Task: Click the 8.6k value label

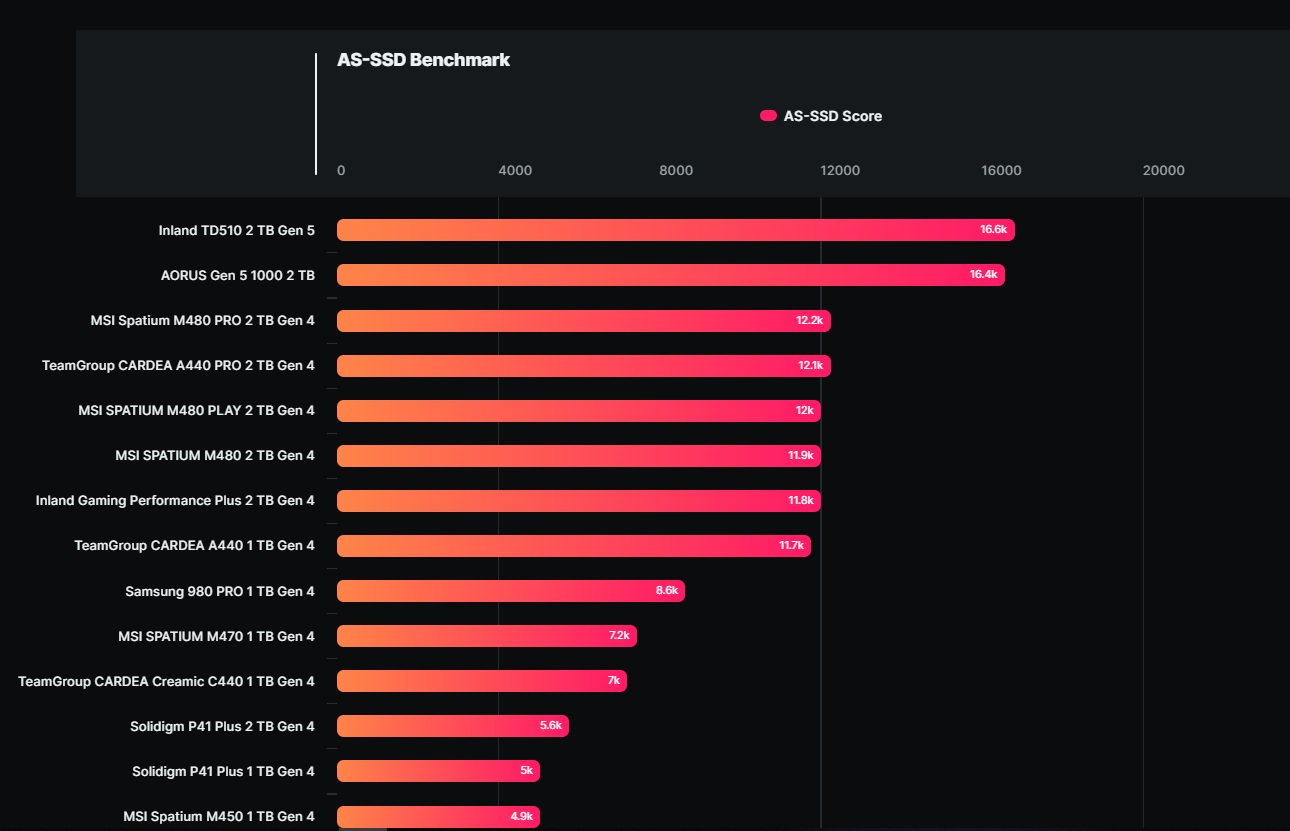Action: coord(667,591)
